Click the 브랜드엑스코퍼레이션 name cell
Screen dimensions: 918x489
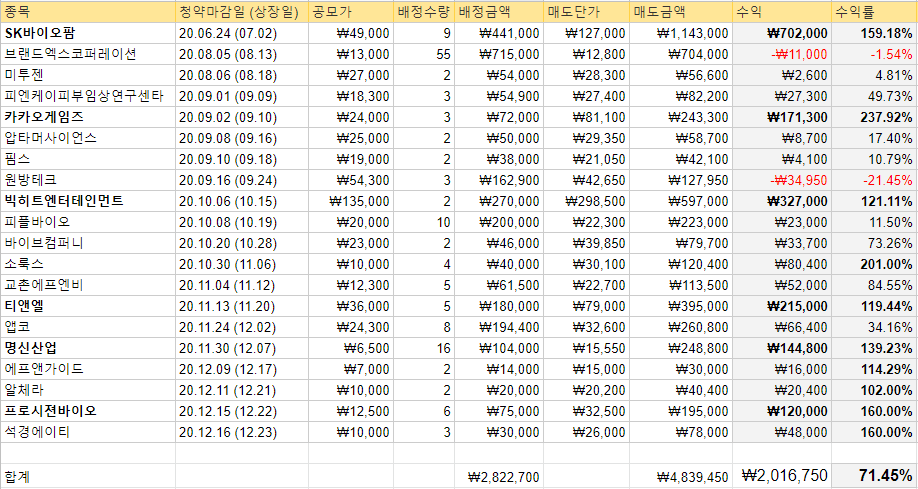click(88, 54)
